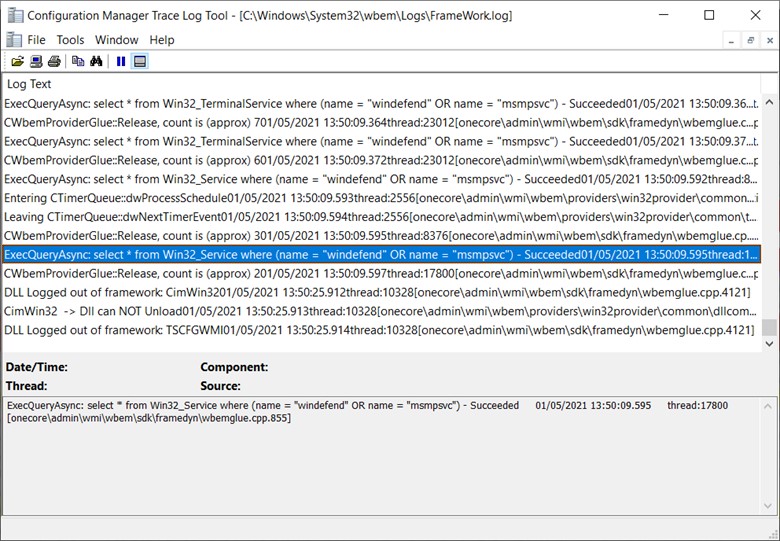Open the Tools menu
Viewport: 780px width, 541px height.
(x=70, y=40)
